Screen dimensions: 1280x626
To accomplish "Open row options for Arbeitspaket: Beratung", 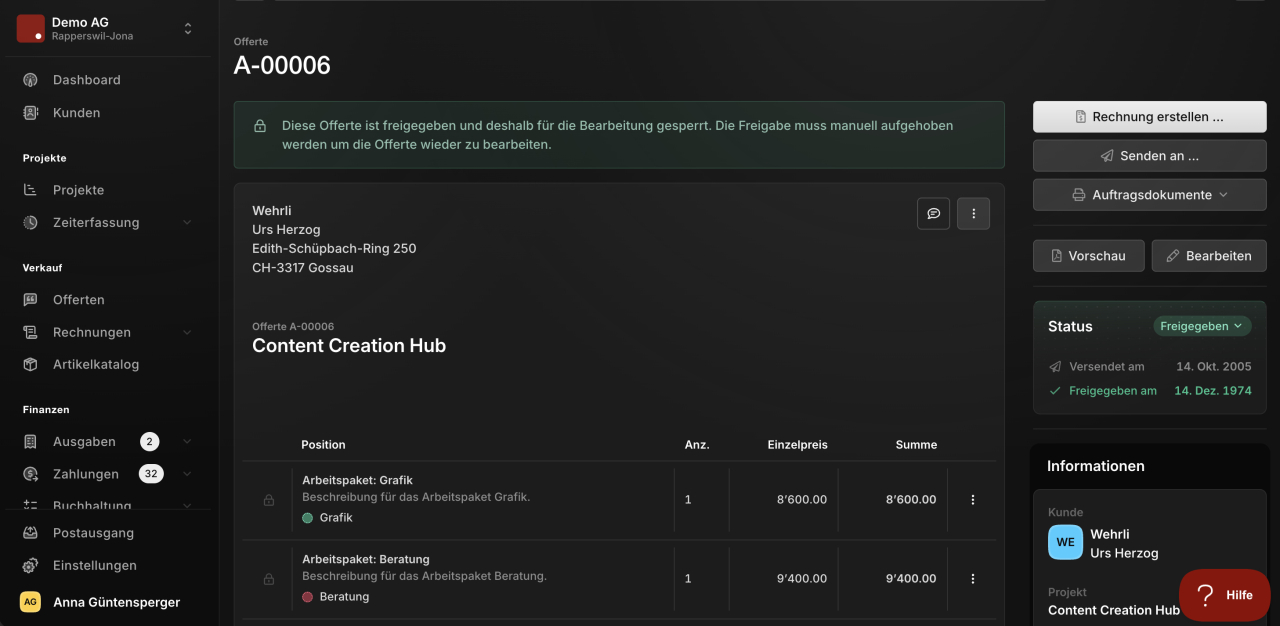I will point(973,579).
